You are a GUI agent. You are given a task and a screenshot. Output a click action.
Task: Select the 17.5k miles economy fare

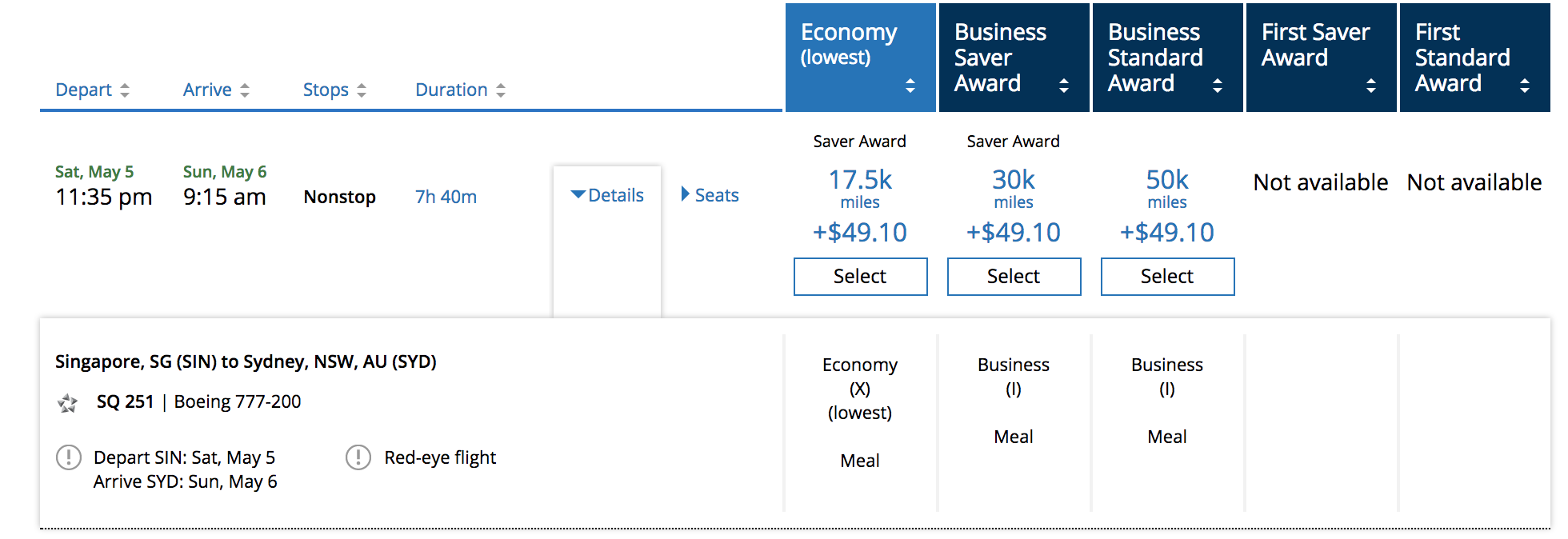coord(861,277)
